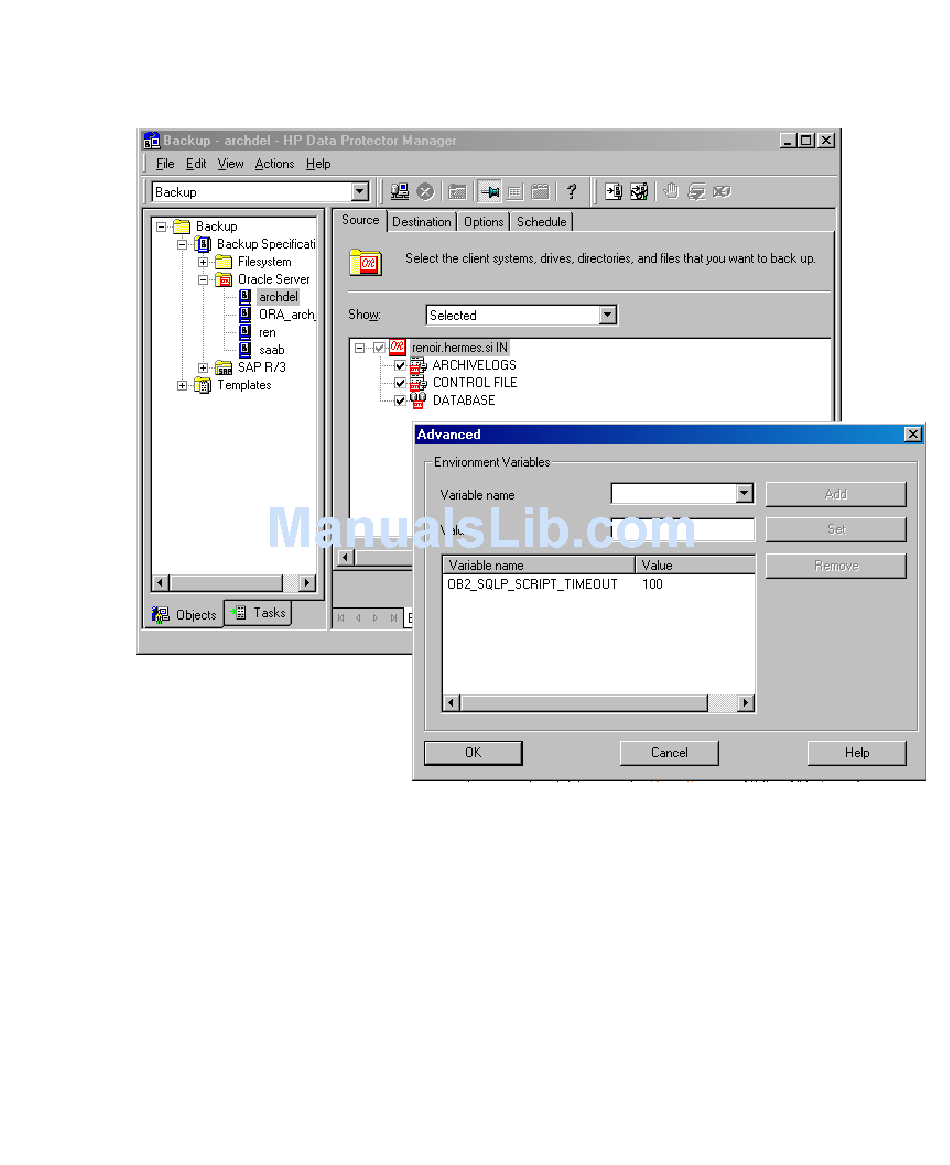The height and width of the screenshot is (1165, 950).
Task: Click the Filesystem folder icon
Action: tap(224, 262)
